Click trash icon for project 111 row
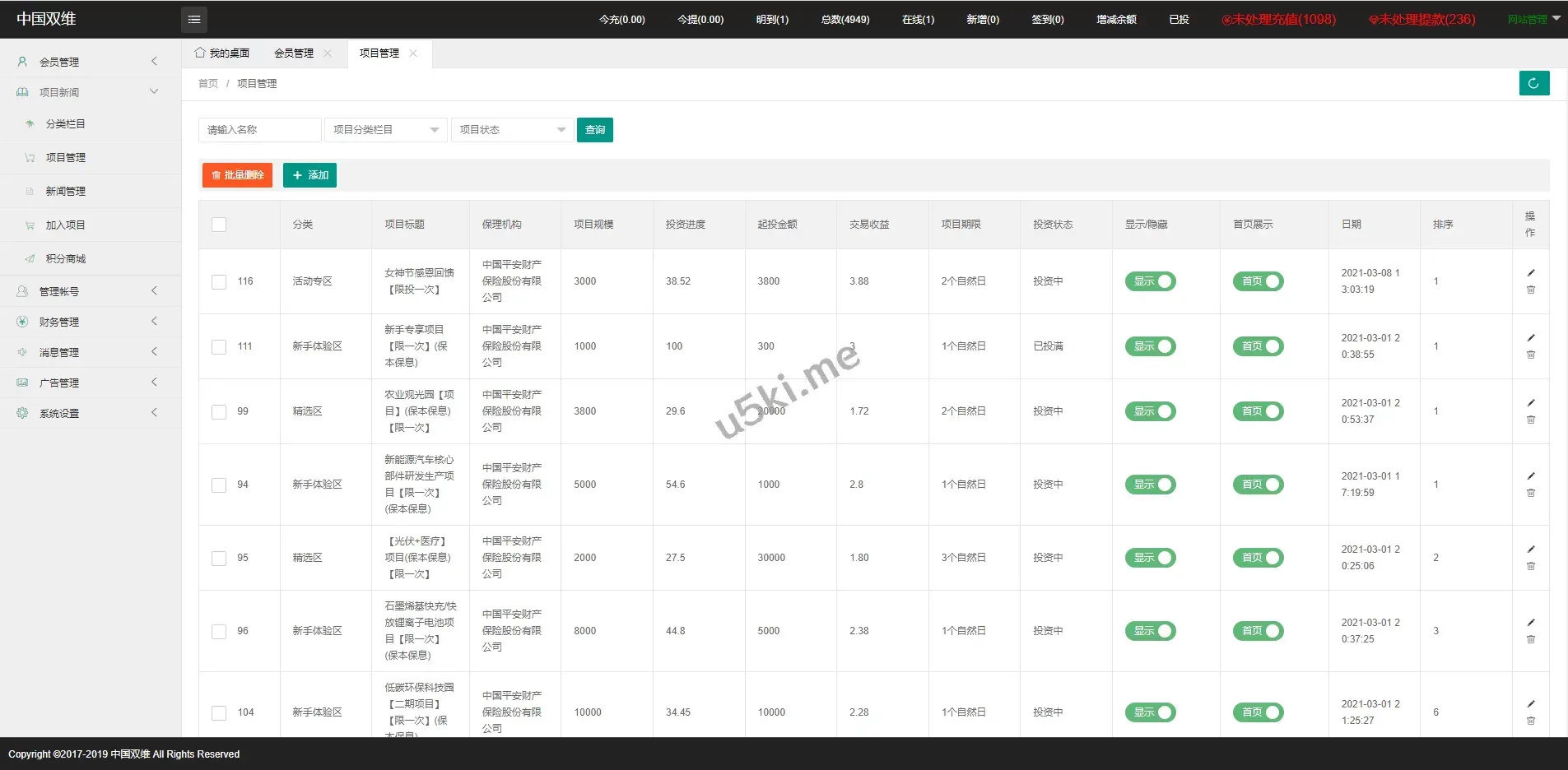 (x=1531, y=355)
